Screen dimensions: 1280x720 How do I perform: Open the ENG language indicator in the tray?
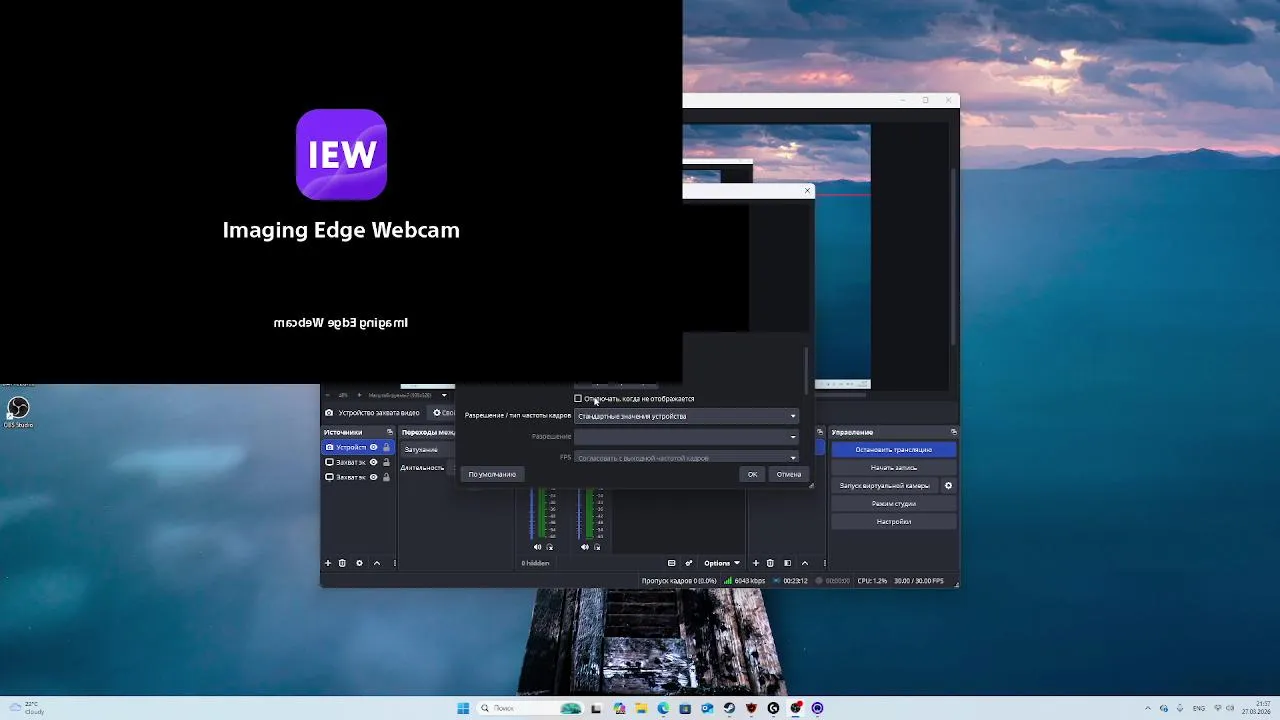[1198, 708]
